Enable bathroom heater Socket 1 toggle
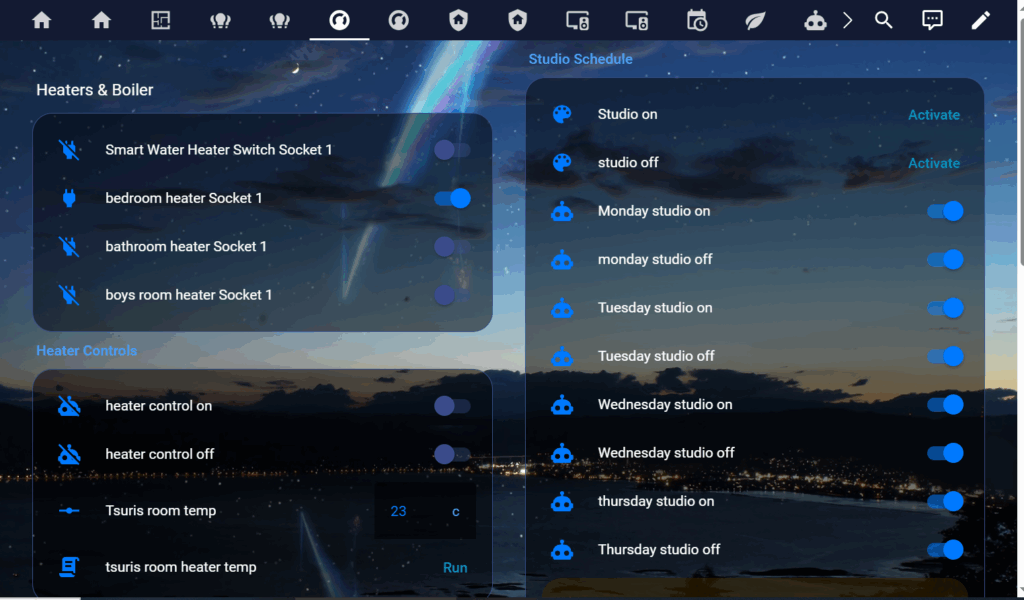The height and width of the screenshot is (600, 1024). point(452,246)
